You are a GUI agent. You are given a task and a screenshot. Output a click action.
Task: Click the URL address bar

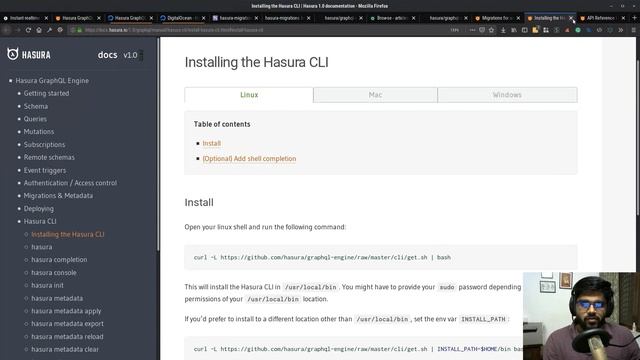point(261,30)
